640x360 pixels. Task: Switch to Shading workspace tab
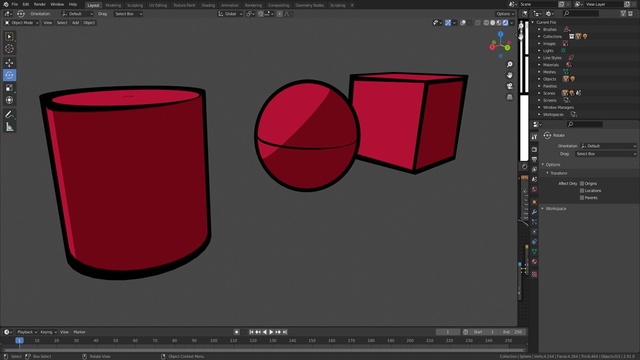click(208, 5)
